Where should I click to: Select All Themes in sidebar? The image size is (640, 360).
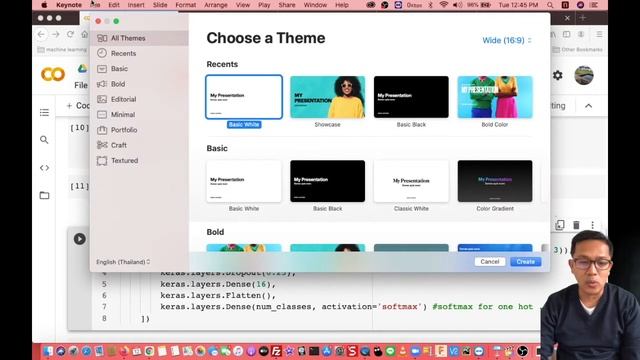click(x=139, y=38)
